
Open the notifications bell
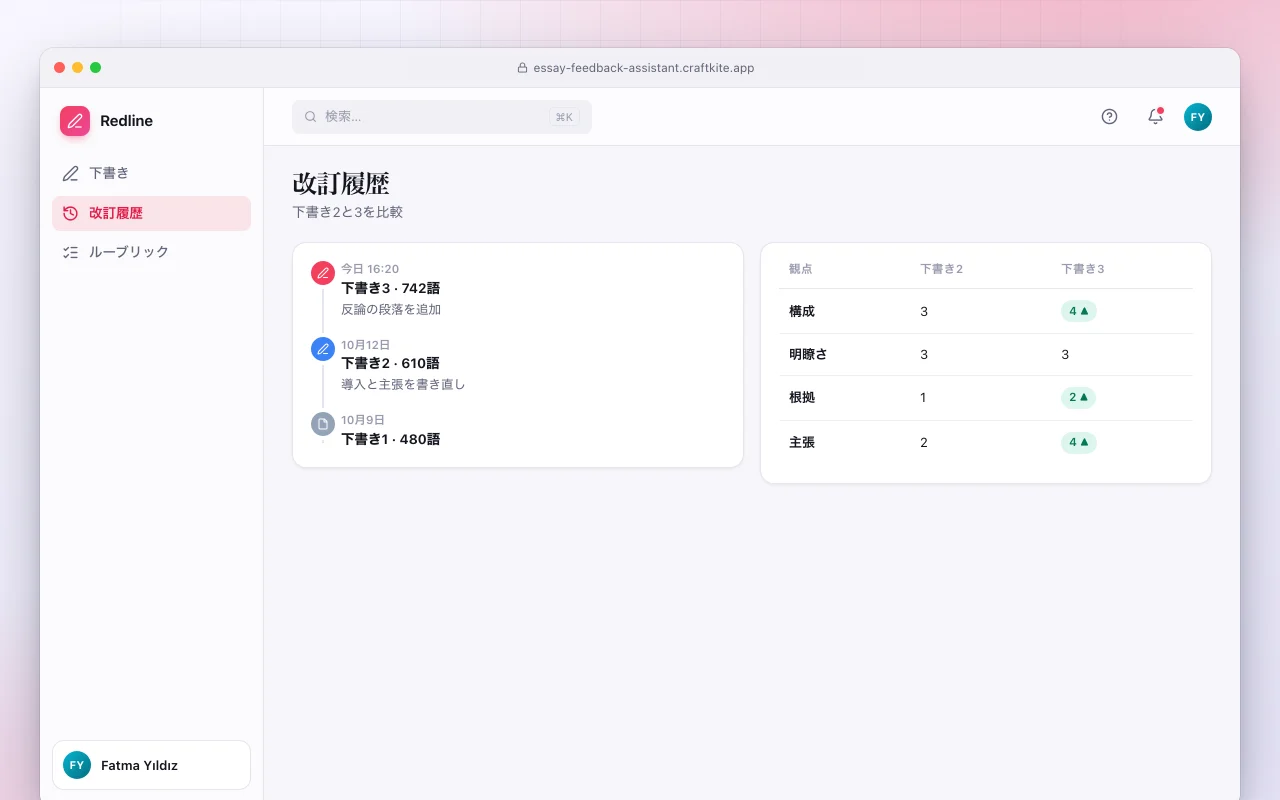(1155, 117)
